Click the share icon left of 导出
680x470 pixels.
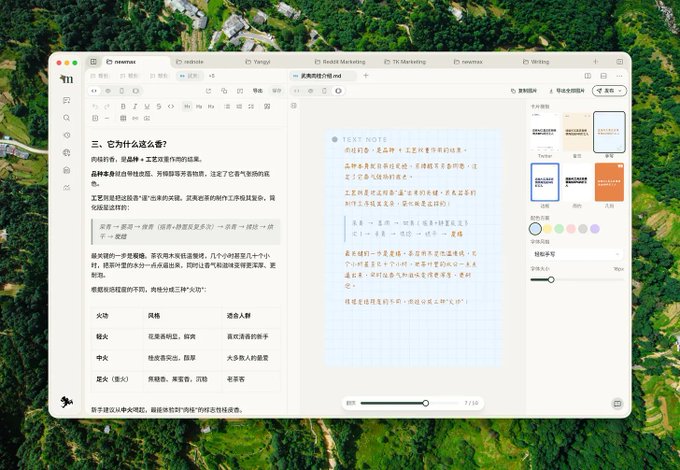208,91
